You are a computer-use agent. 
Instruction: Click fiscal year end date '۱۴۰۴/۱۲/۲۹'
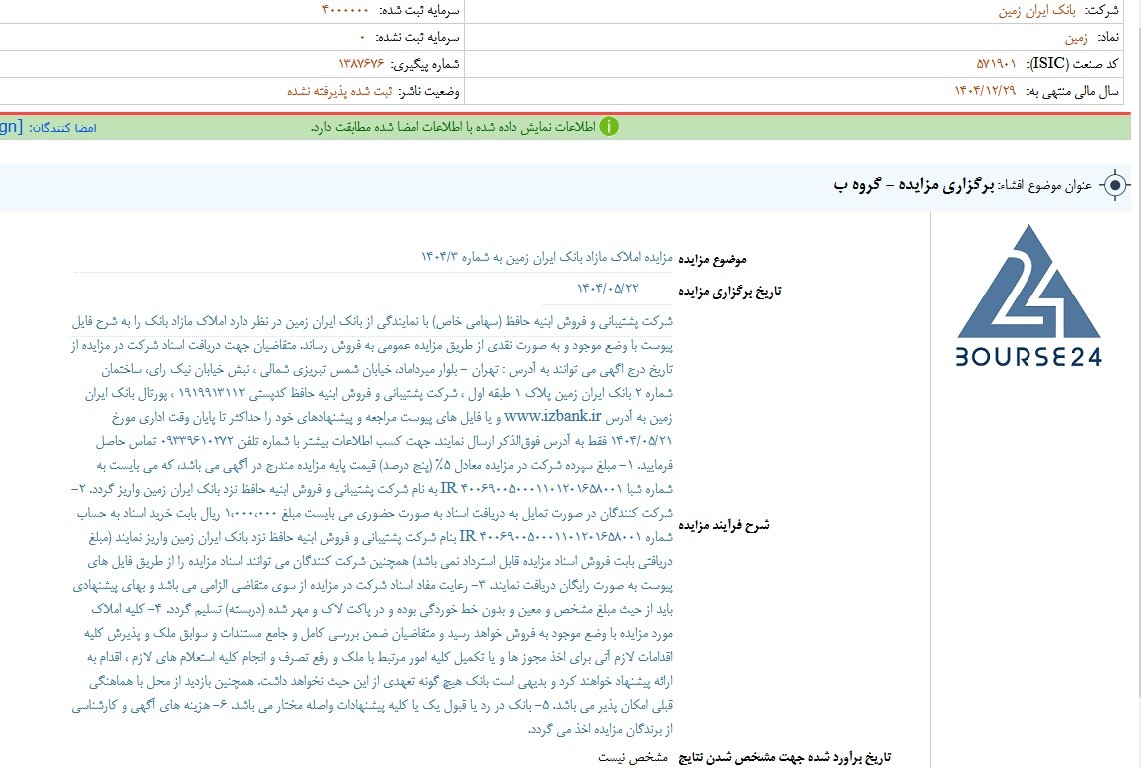pos(985,91)
